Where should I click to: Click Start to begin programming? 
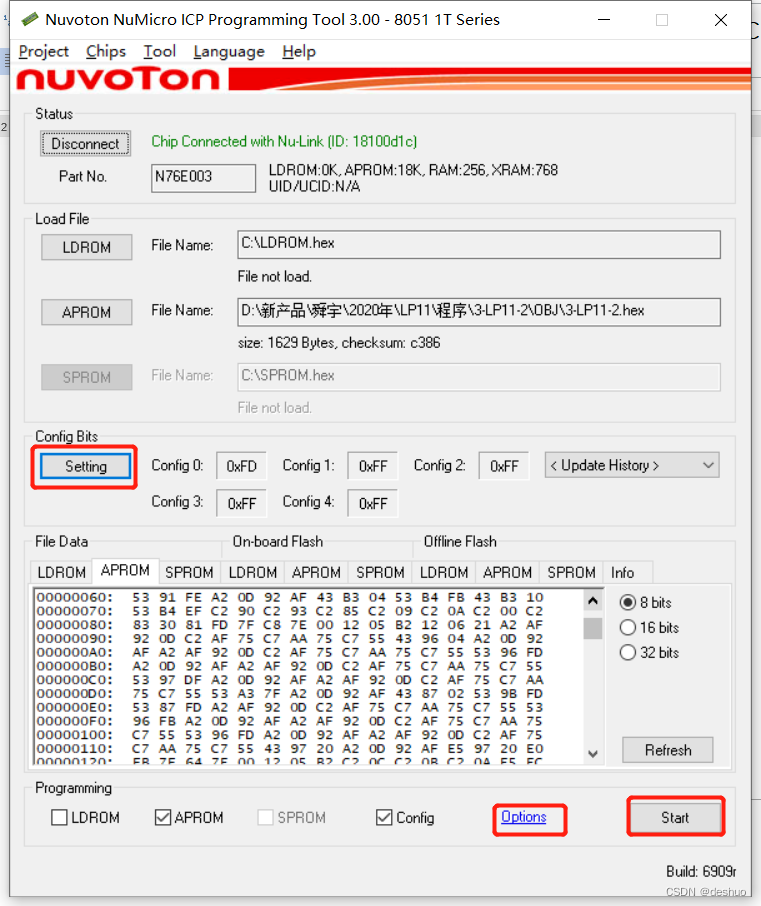(675, 818)
